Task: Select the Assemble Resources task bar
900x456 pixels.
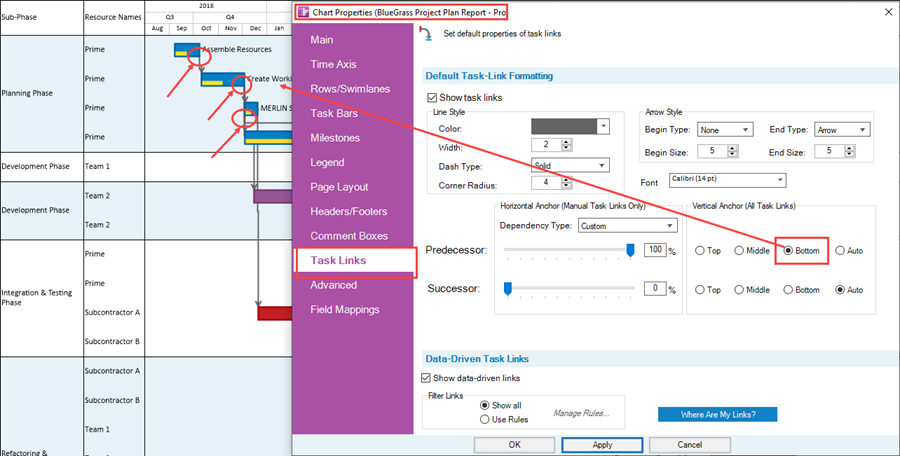Action: [187, 50]
